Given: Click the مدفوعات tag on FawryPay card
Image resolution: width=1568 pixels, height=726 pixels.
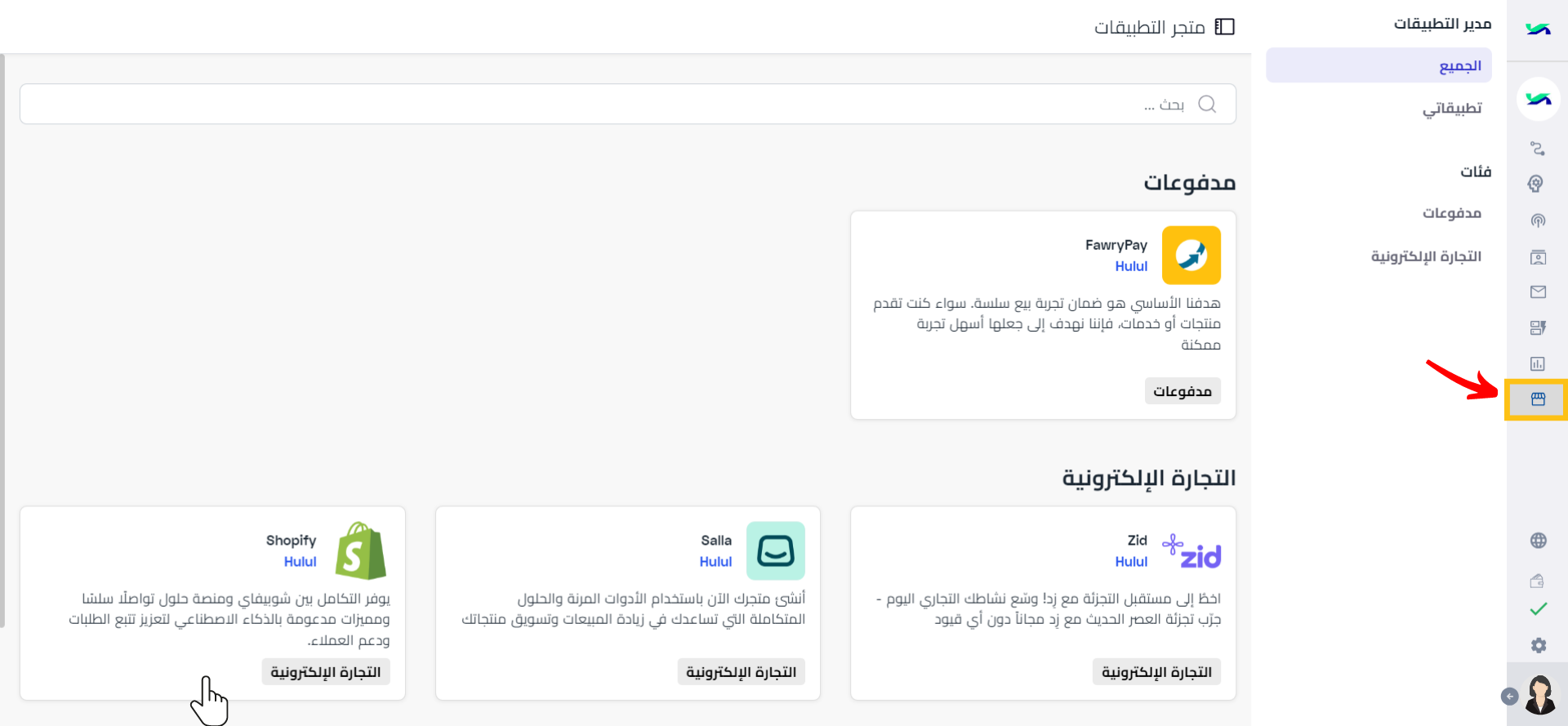Looking at the screenshot, I should (x=1183, y=391).
